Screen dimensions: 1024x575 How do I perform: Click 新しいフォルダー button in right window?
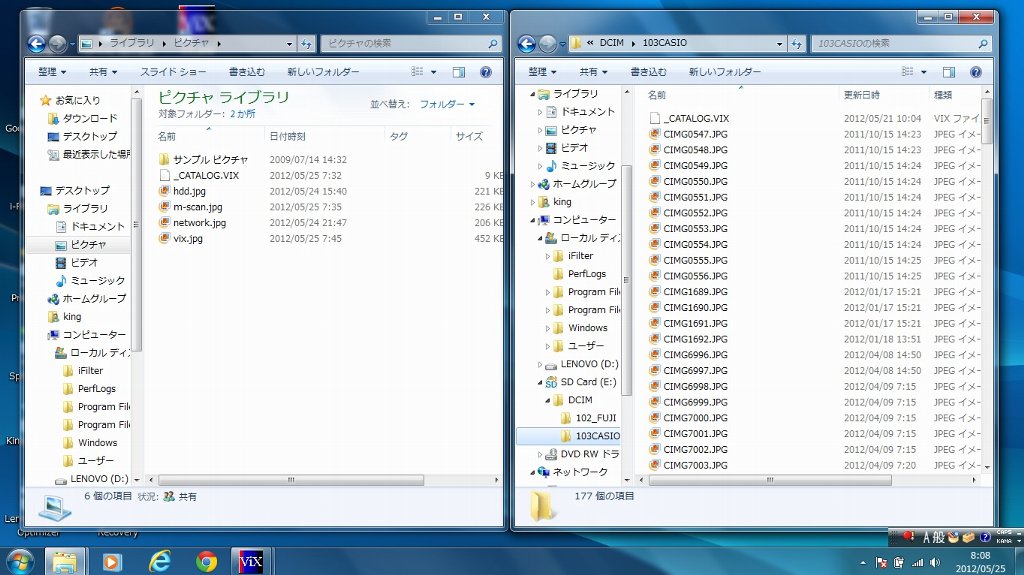724,72
